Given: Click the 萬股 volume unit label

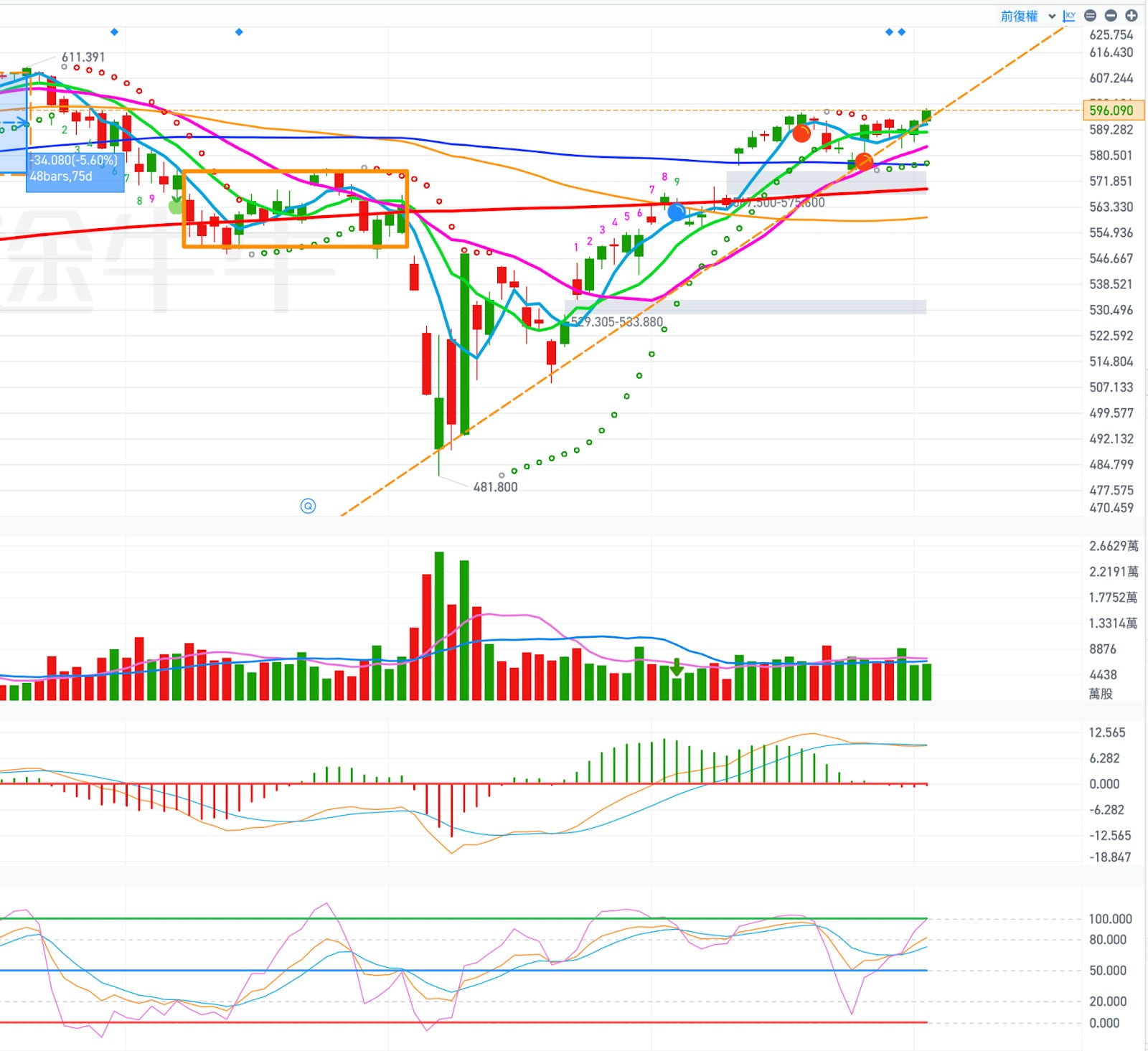Looking at the screenshot, I should click(x=1101, y=694).
